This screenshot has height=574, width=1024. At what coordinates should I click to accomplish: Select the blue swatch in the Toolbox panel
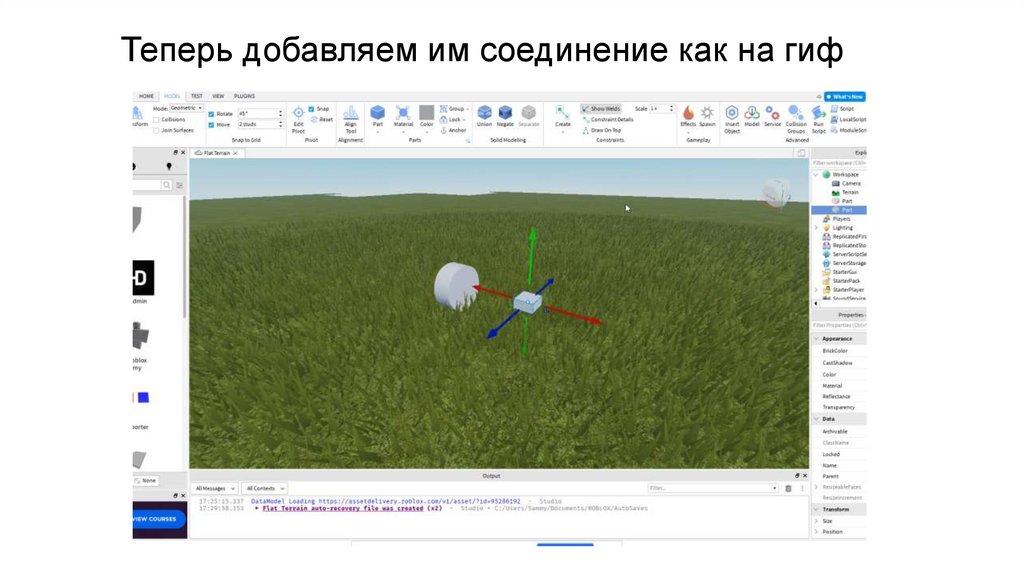click(144, 398)
